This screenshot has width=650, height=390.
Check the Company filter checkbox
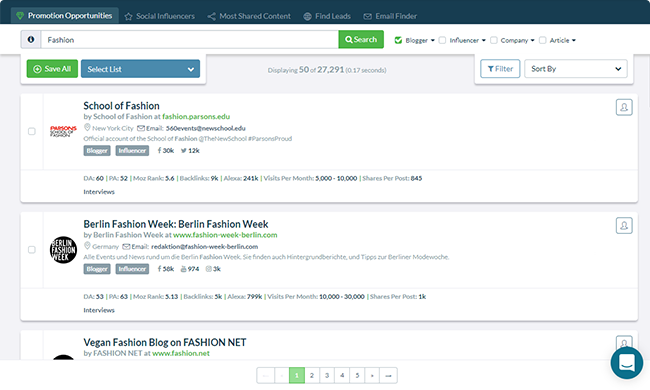point(494,40)
